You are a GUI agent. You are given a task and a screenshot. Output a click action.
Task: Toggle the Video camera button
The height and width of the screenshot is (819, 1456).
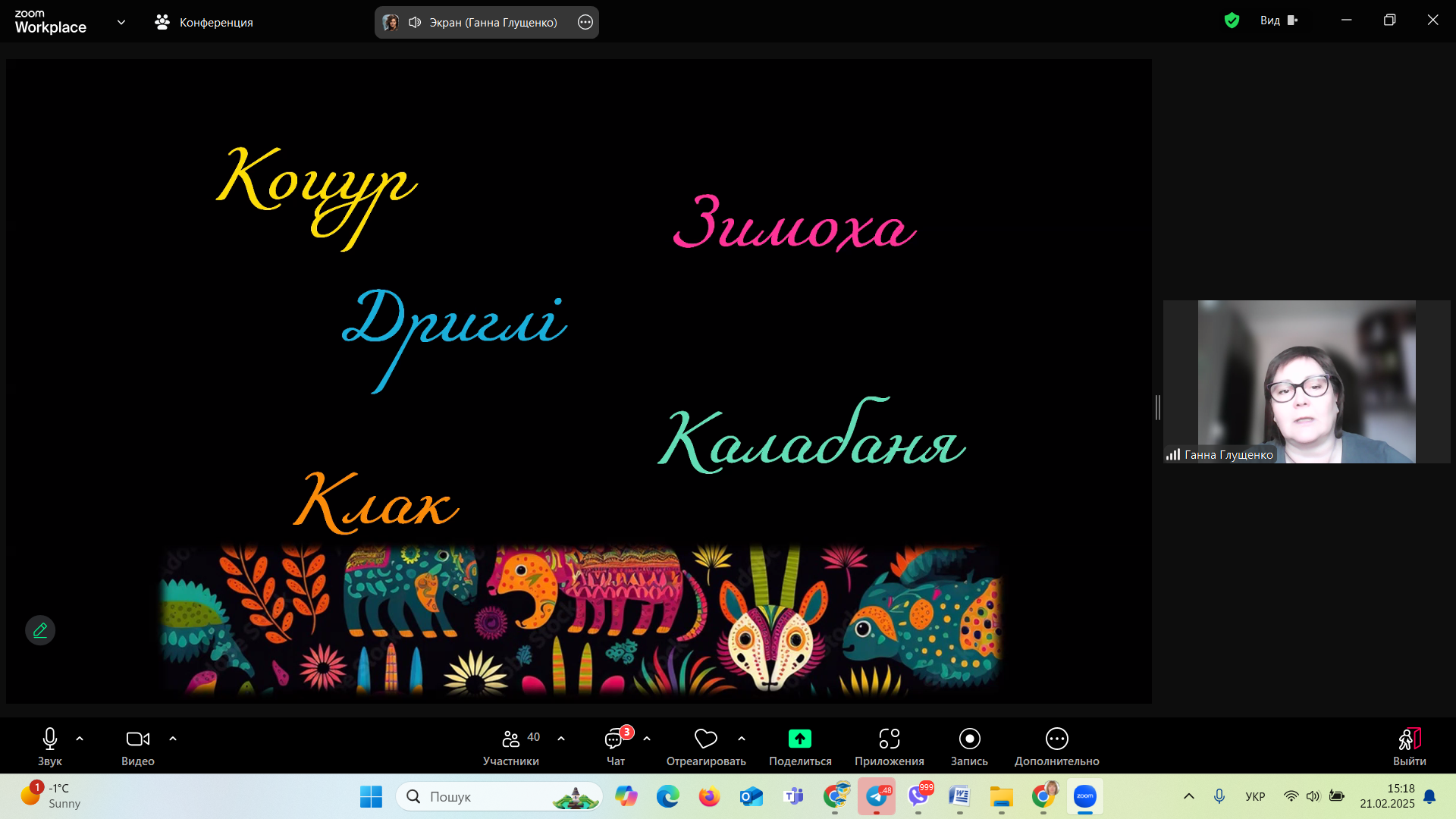click(x=137, y=739)
